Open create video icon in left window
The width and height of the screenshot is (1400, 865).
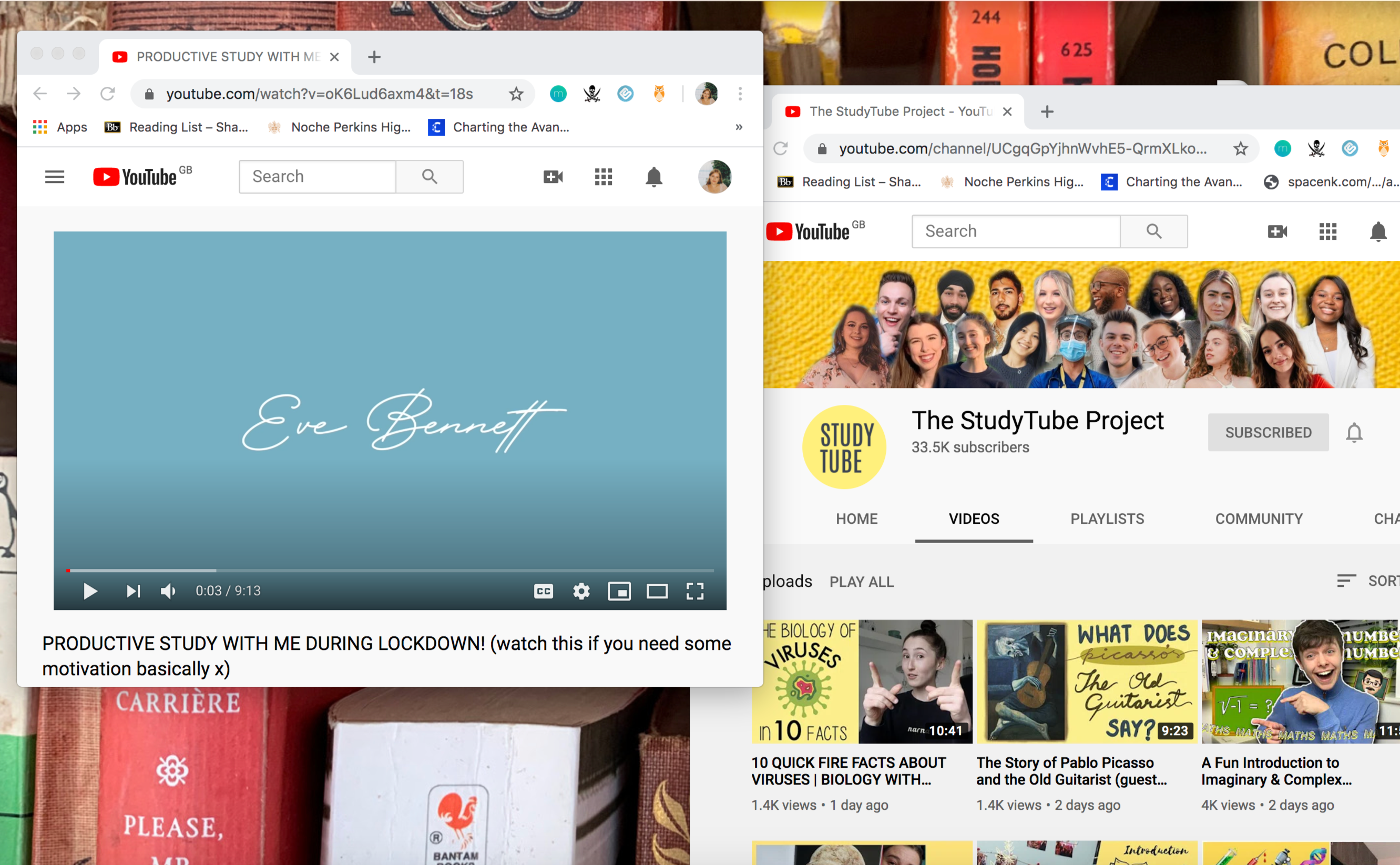[x=553, y=177]
